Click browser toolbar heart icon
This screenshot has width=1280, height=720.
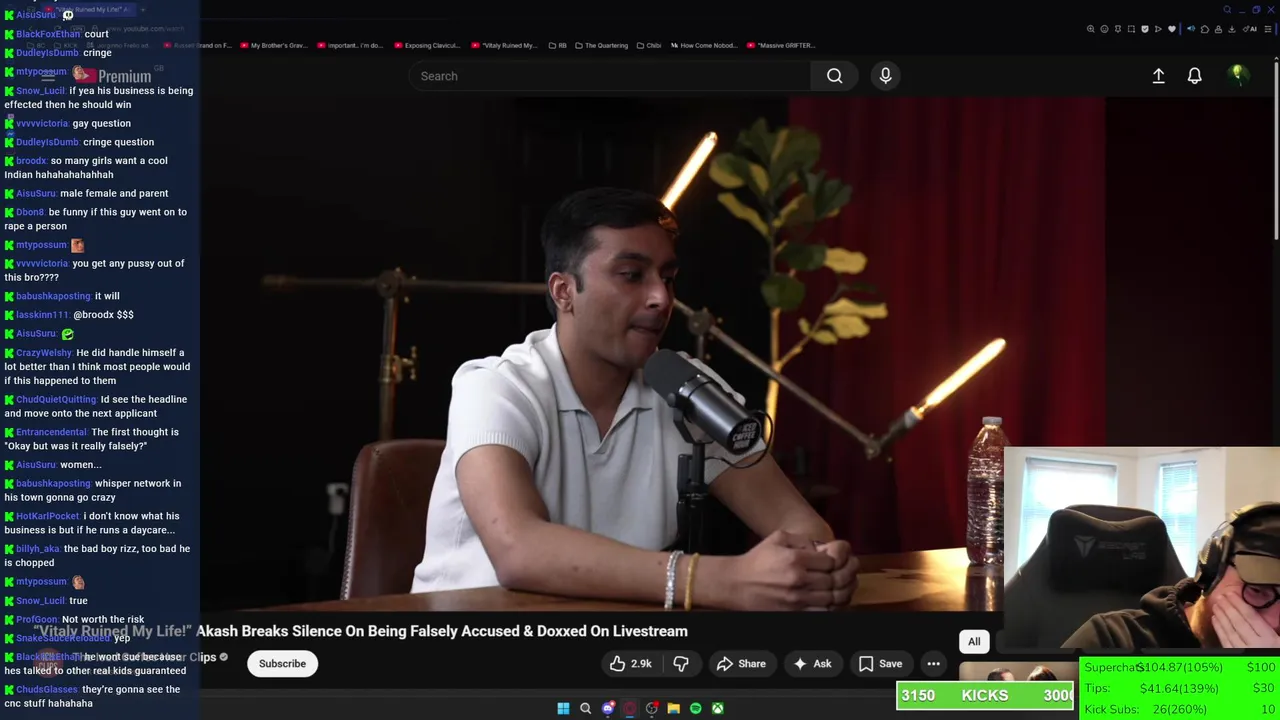(1172, 29)
